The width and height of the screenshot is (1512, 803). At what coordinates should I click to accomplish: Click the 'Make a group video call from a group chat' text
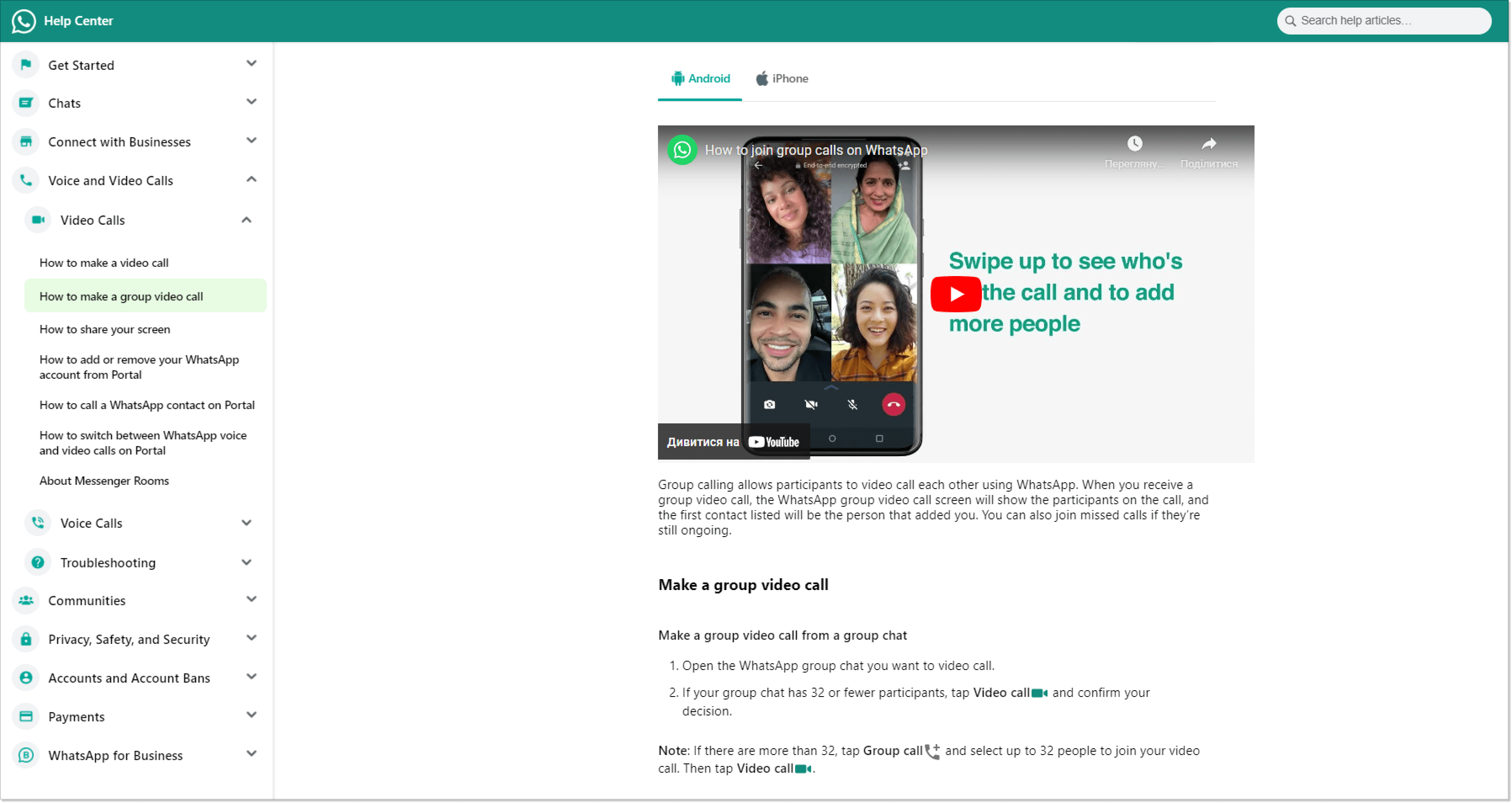coord(783,635)
